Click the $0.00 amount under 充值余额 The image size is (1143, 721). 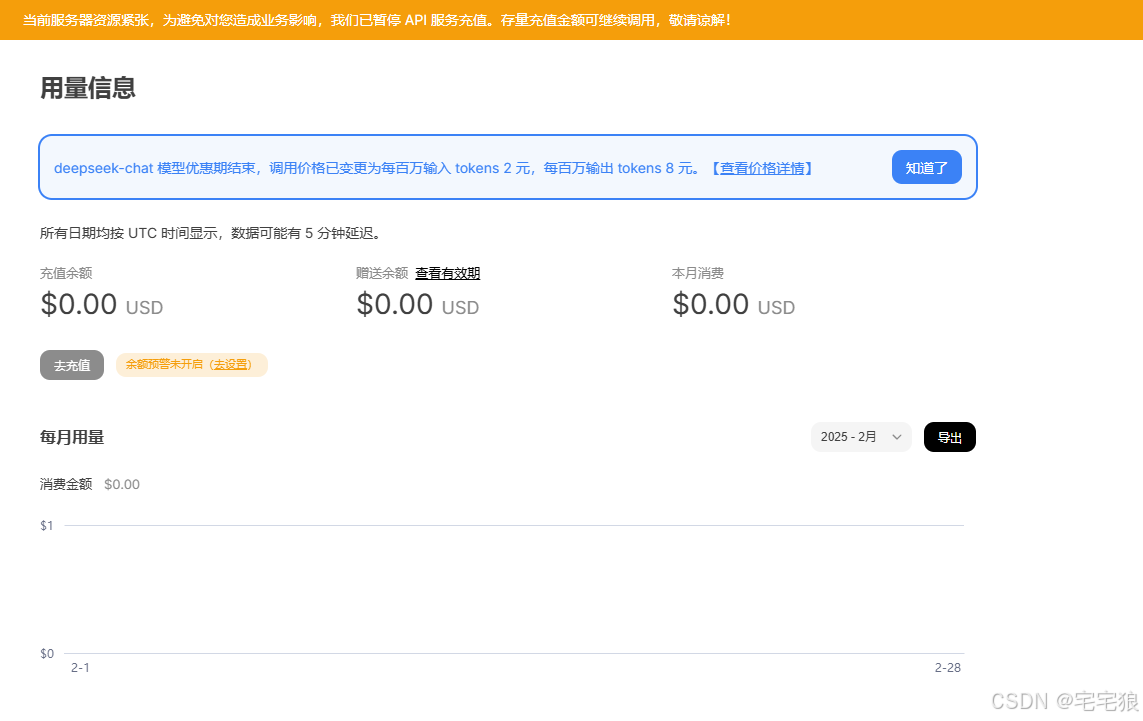tap(79, 305)
